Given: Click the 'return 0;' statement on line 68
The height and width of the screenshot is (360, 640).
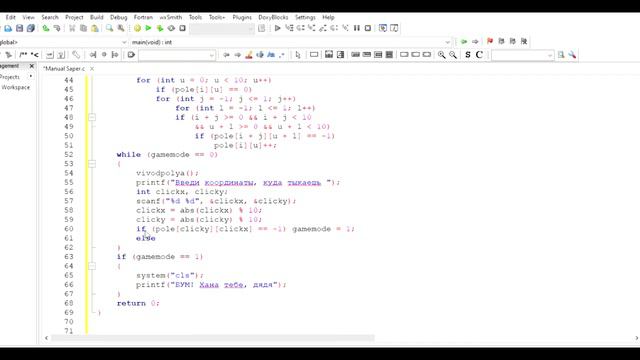Looking at the screenshot, I should tap(138, 303).
